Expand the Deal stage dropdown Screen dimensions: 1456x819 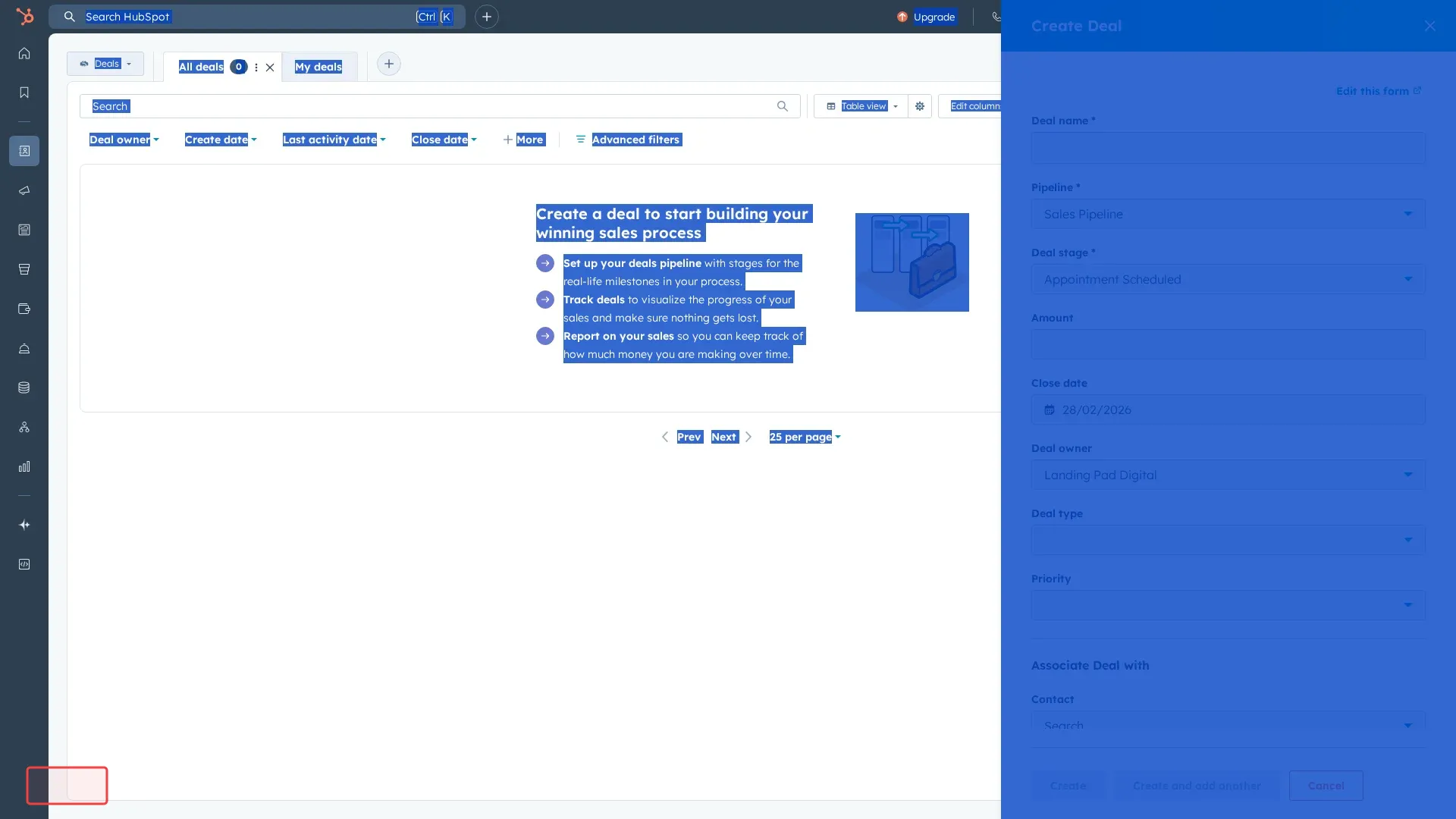click(1227, 279)
